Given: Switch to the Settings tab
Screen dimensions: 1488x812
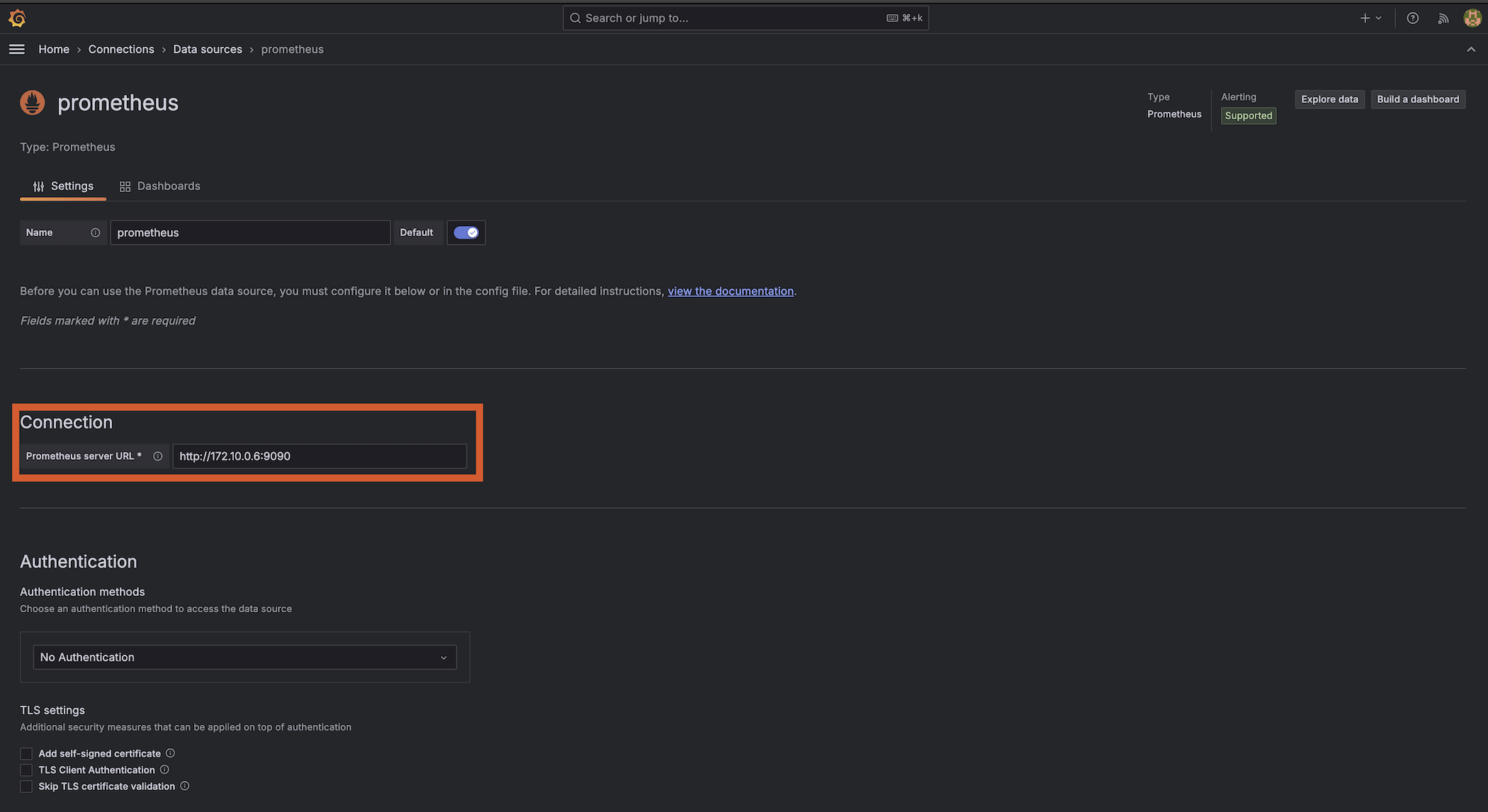Looking at the screenshot, I should tap(63, 186).
